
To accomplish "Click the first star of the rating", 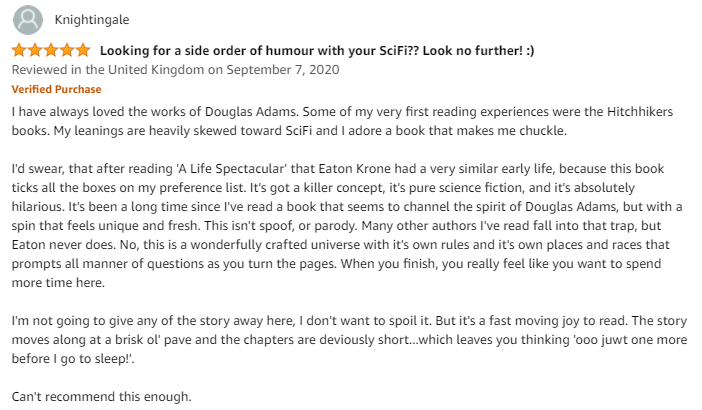I will click(19, 51).
